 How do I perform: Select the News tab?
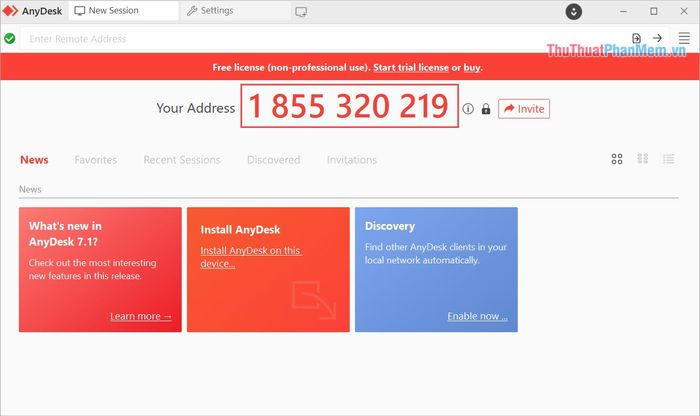[x=34, y=160]
